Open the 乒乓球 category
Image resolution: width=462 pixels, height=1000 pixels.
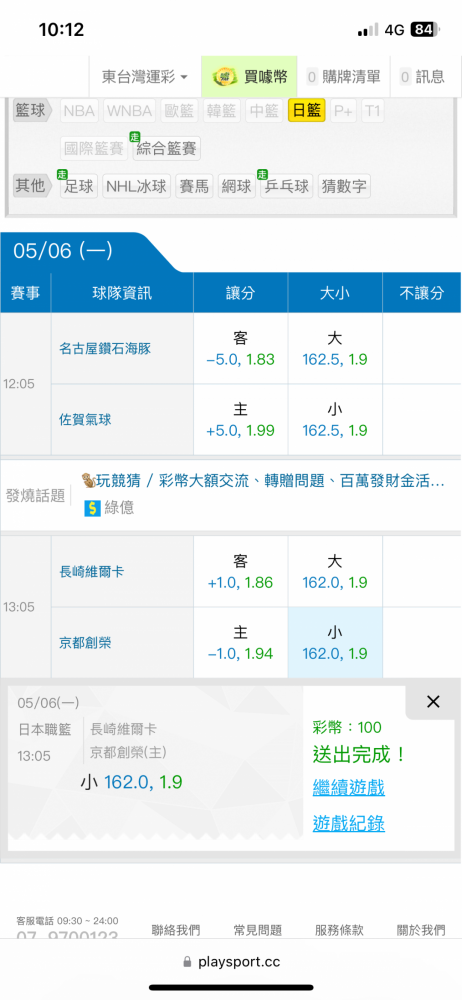click(x=287, y=186)
